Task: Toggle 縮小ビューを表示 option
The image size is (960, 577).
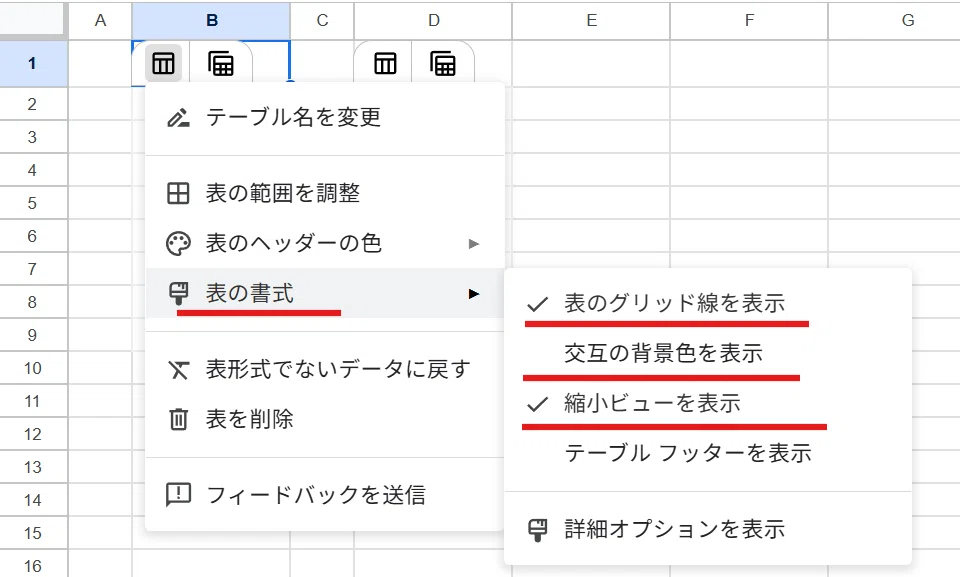Action: 708,404
